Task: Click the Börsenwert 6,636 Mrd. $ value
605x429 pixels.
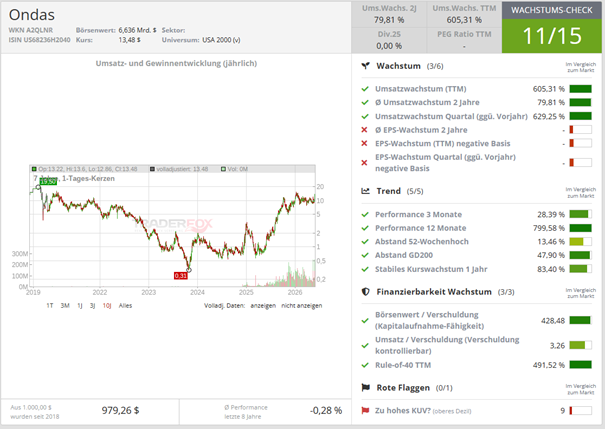Action: click(137, 30)
